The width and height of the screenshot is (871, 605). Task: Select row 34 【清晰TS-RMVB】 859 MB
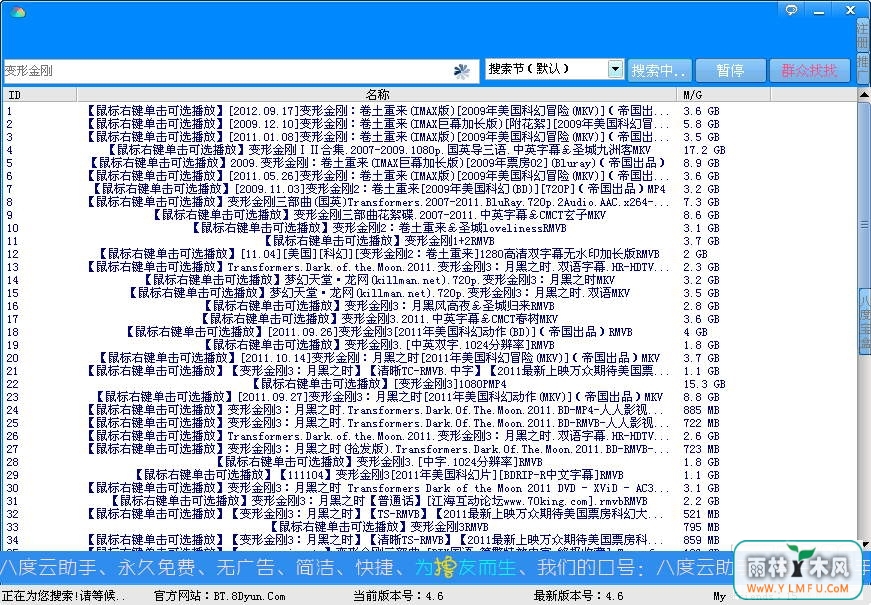430,540
